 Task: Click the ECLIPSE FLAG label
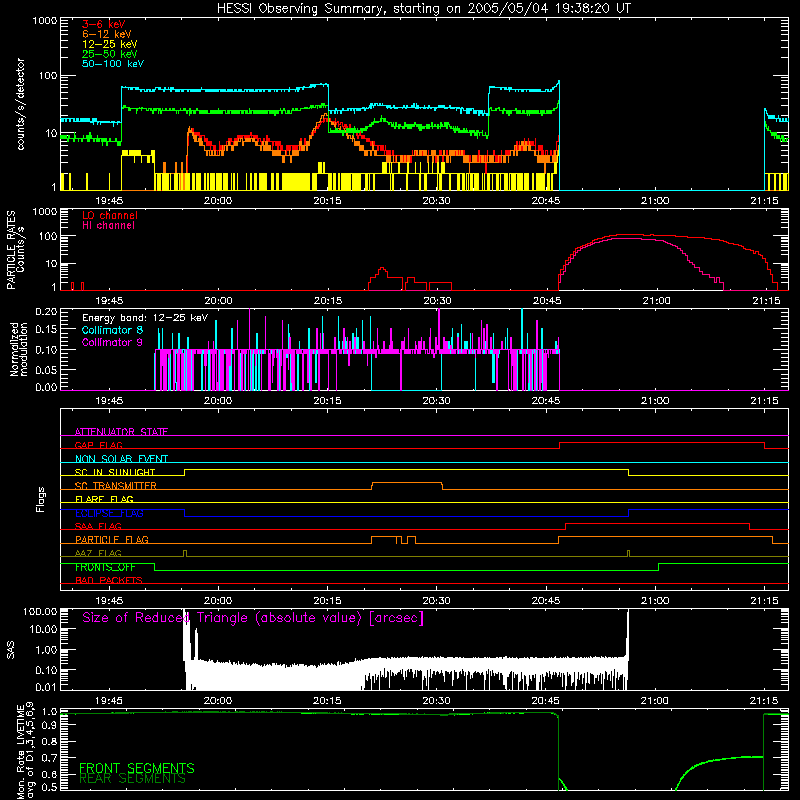click(109, 513)
